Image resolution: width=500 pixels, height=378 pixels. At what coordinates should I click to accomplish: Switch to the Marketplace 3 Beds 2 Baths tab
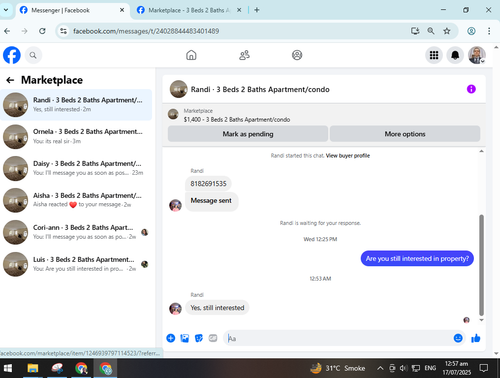pos(189,10)
